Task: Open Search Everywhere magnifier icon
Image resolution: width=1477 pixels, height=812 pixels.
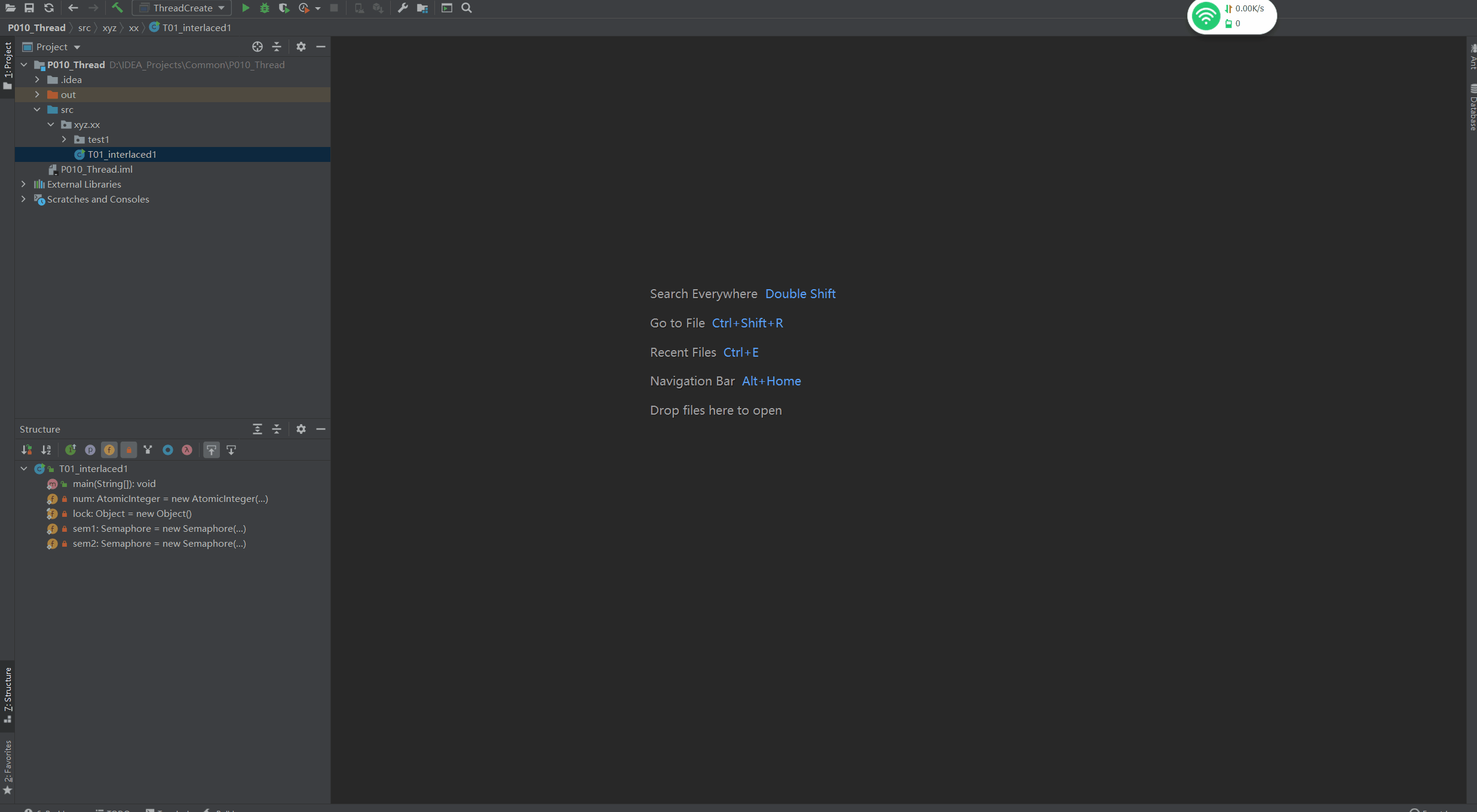Action: point(466,8)
